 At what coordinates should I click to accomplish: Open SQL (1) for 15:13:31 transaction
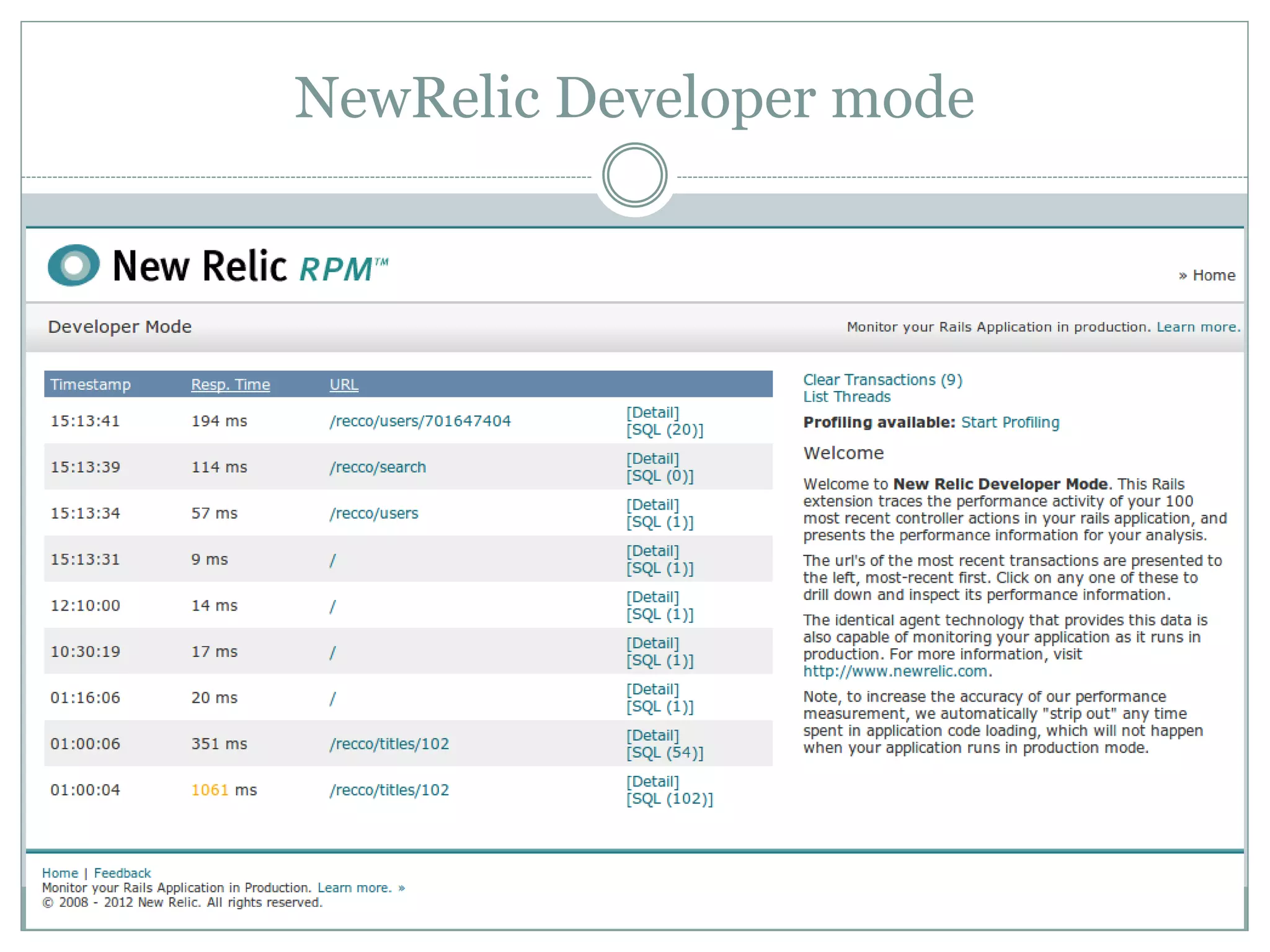click(660, 568)
